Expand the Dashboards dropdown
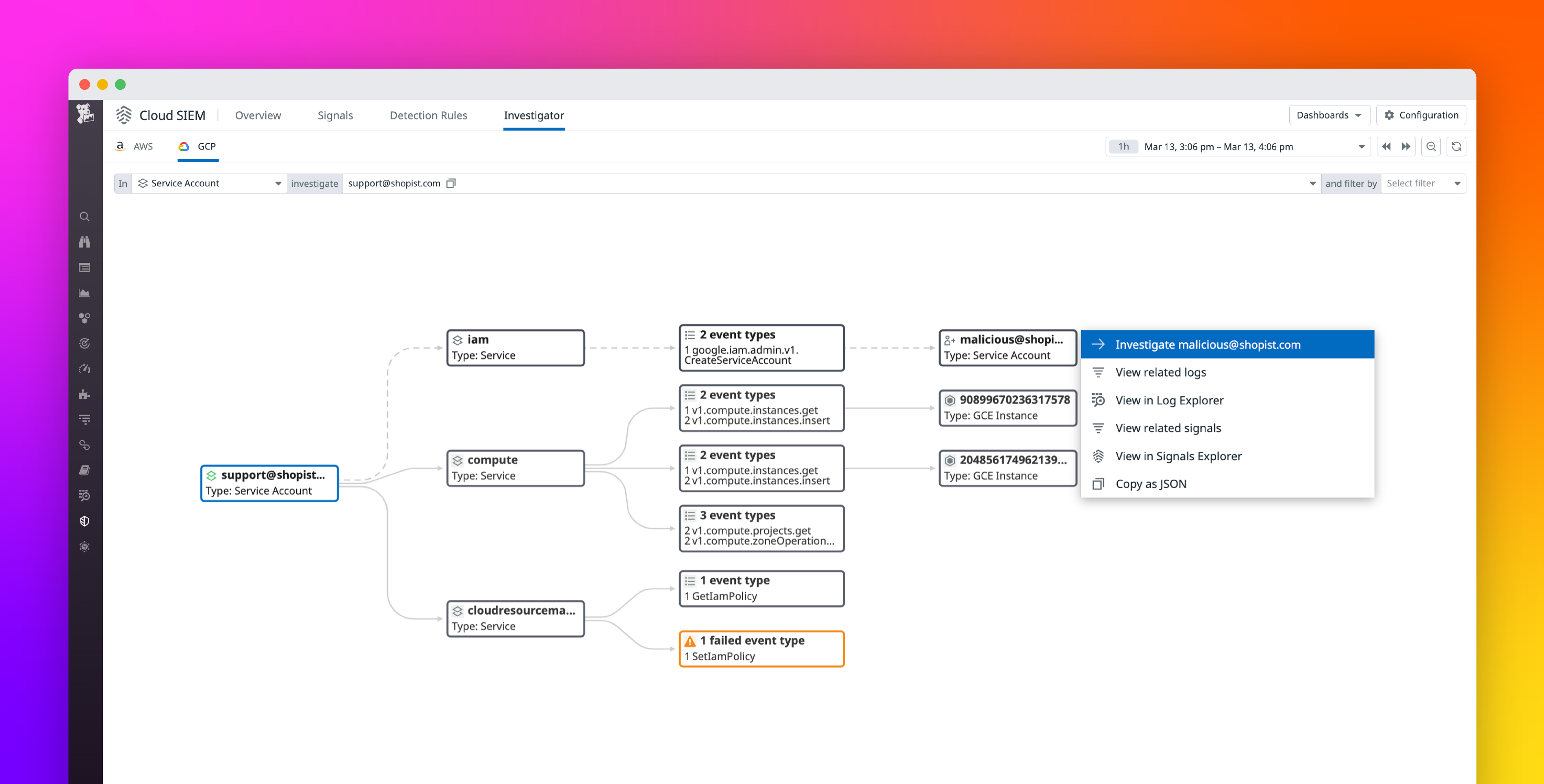The height and width of the screenshot is (784, 1544). pos(1329,115)
